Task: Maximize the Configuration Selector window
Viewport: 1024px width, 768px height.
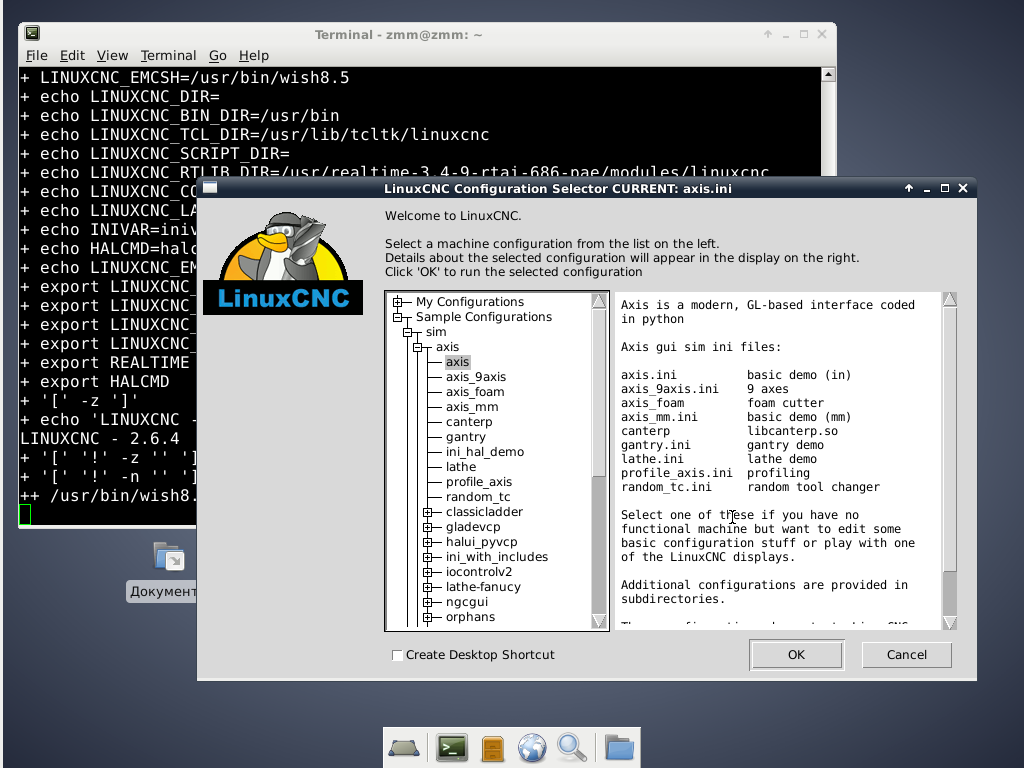Action: (x=944, y=188)
